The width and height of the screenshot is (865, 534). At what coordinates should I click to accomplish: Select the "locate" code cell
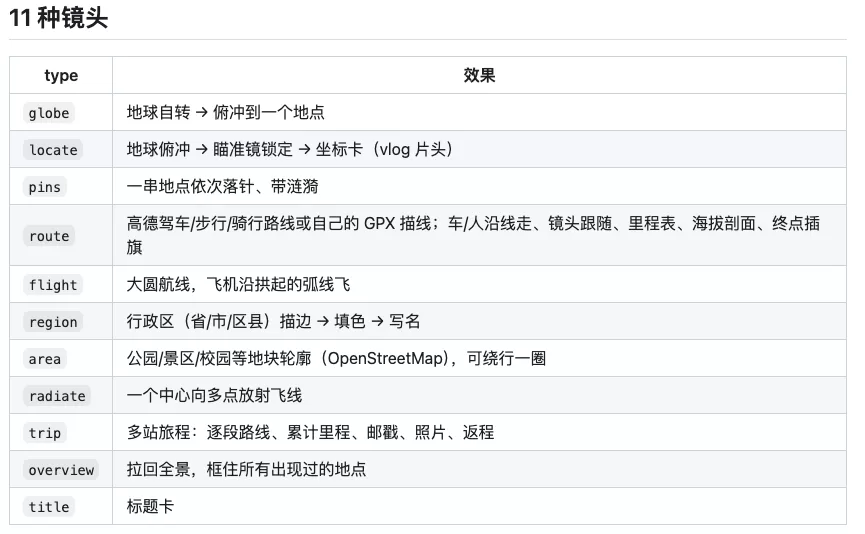[x=53, y=149]
